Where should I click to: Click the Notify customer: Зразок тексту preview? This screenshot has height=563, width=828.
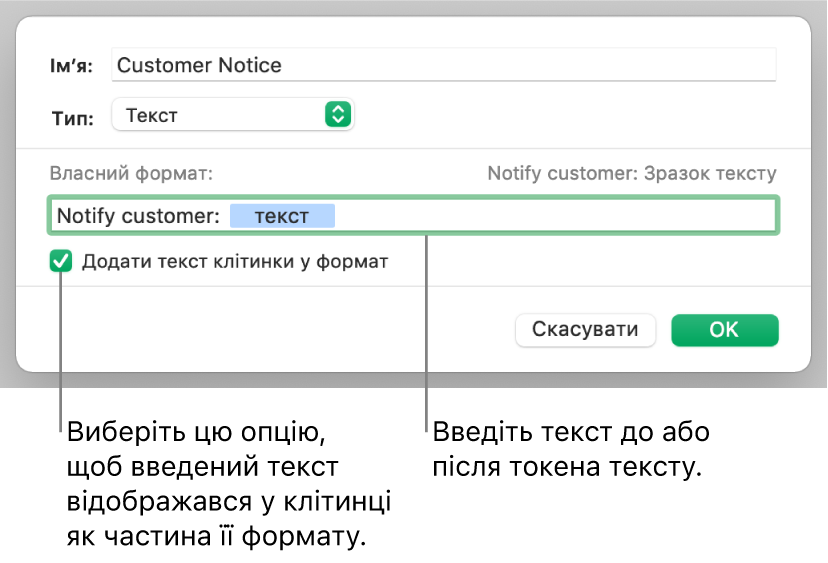(x=631, y=173)
